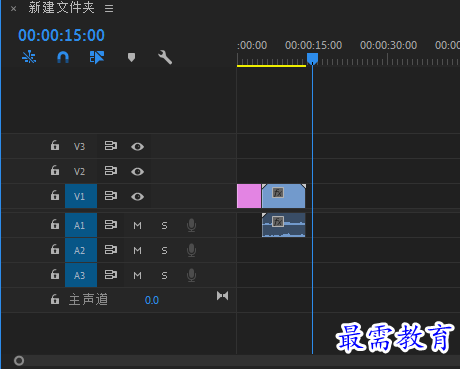Toggle lock on track A2

pyautogui.click(x=55, y=250)
